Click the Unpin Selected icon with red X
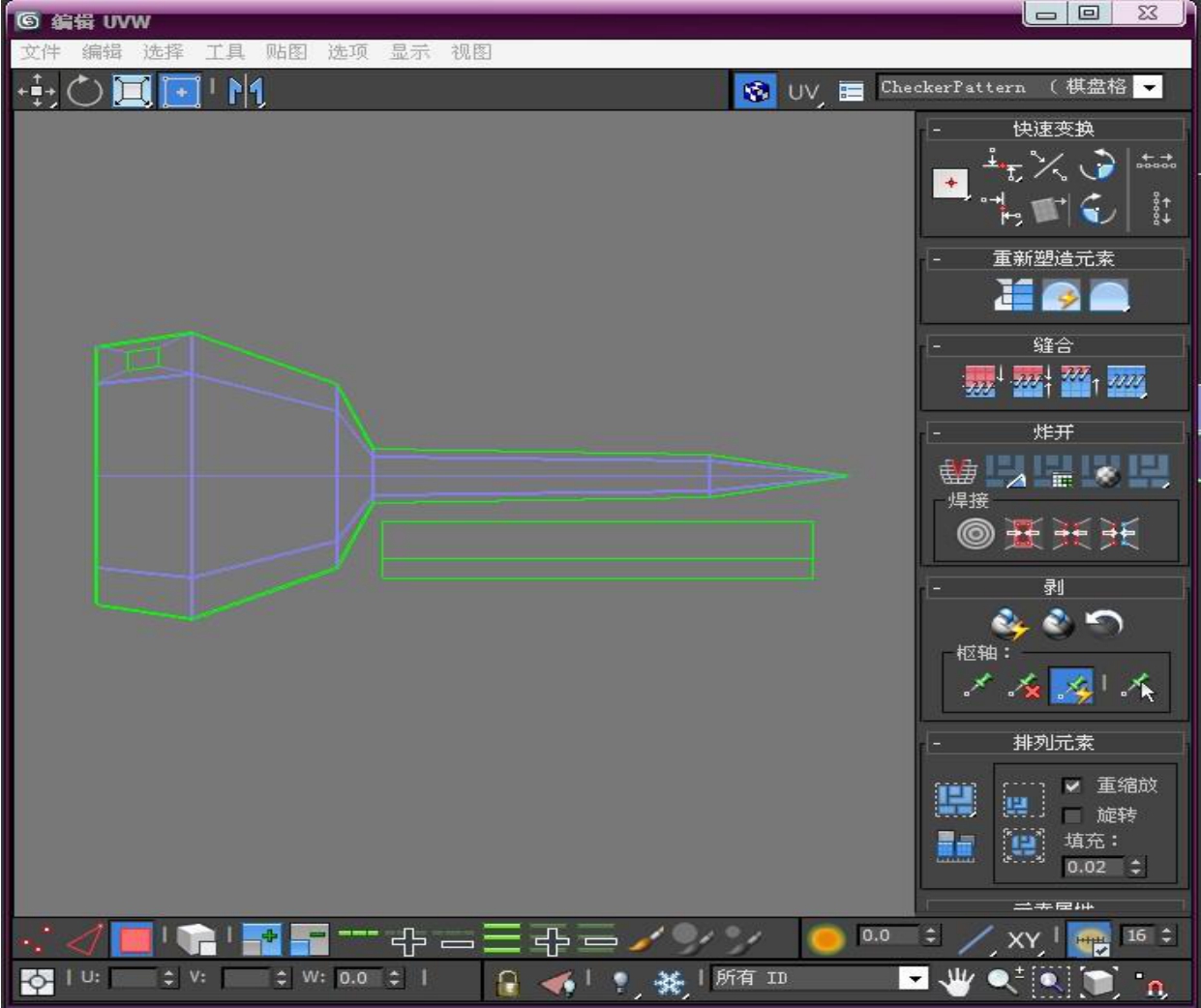Image resolution: width=1201 pixels, height=1008 pixels. [1025, 686]
